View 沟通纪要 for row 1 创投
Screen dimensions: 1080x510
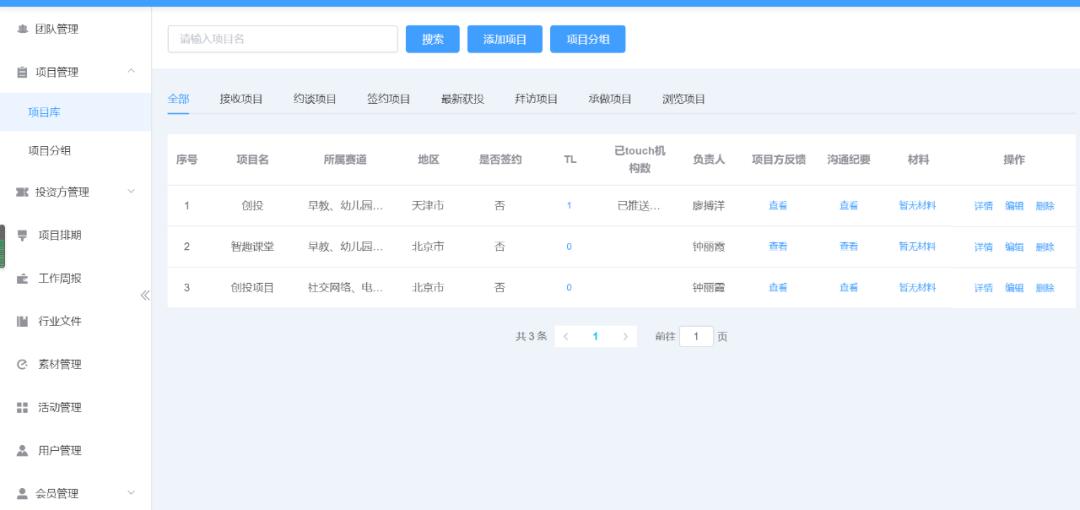point(849,205)
